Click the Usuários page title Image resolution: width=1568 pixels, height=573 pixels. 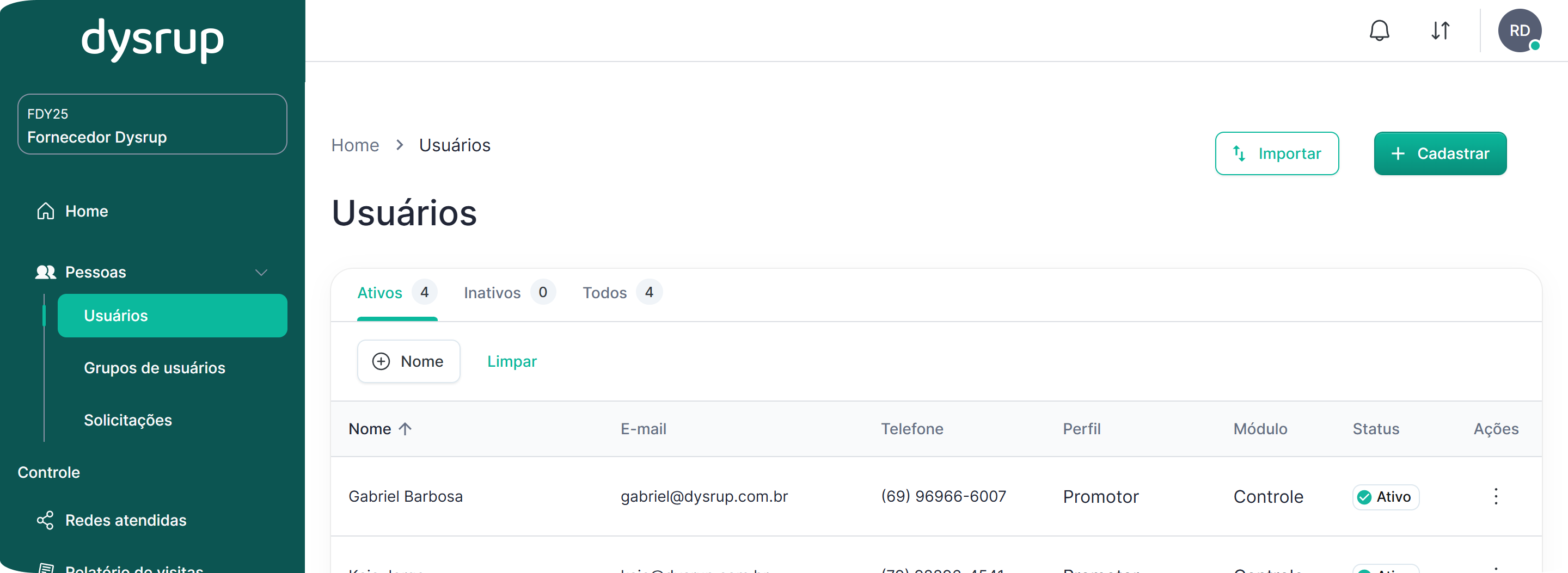coord(404,213)
